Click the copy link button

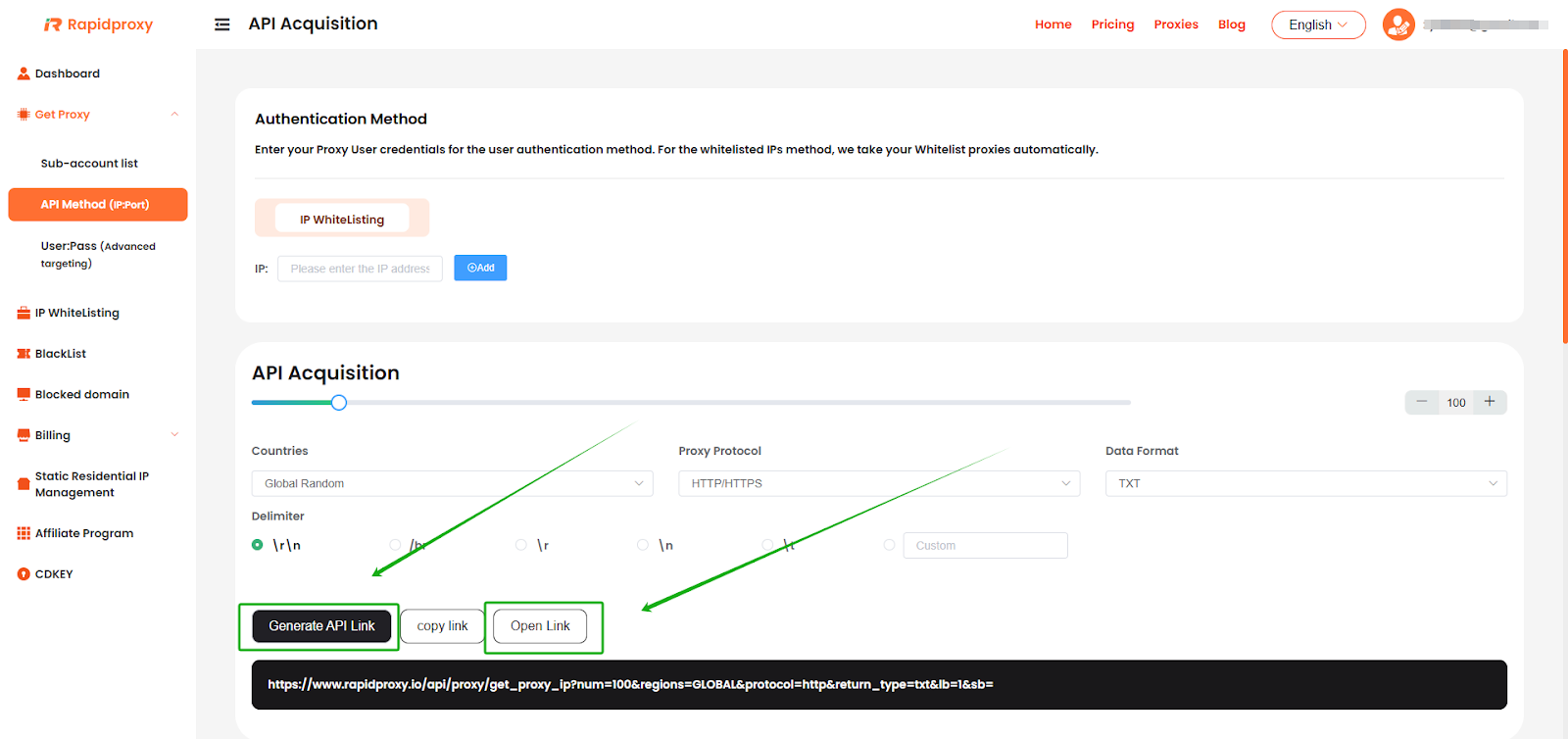click(x=442, y=626)
